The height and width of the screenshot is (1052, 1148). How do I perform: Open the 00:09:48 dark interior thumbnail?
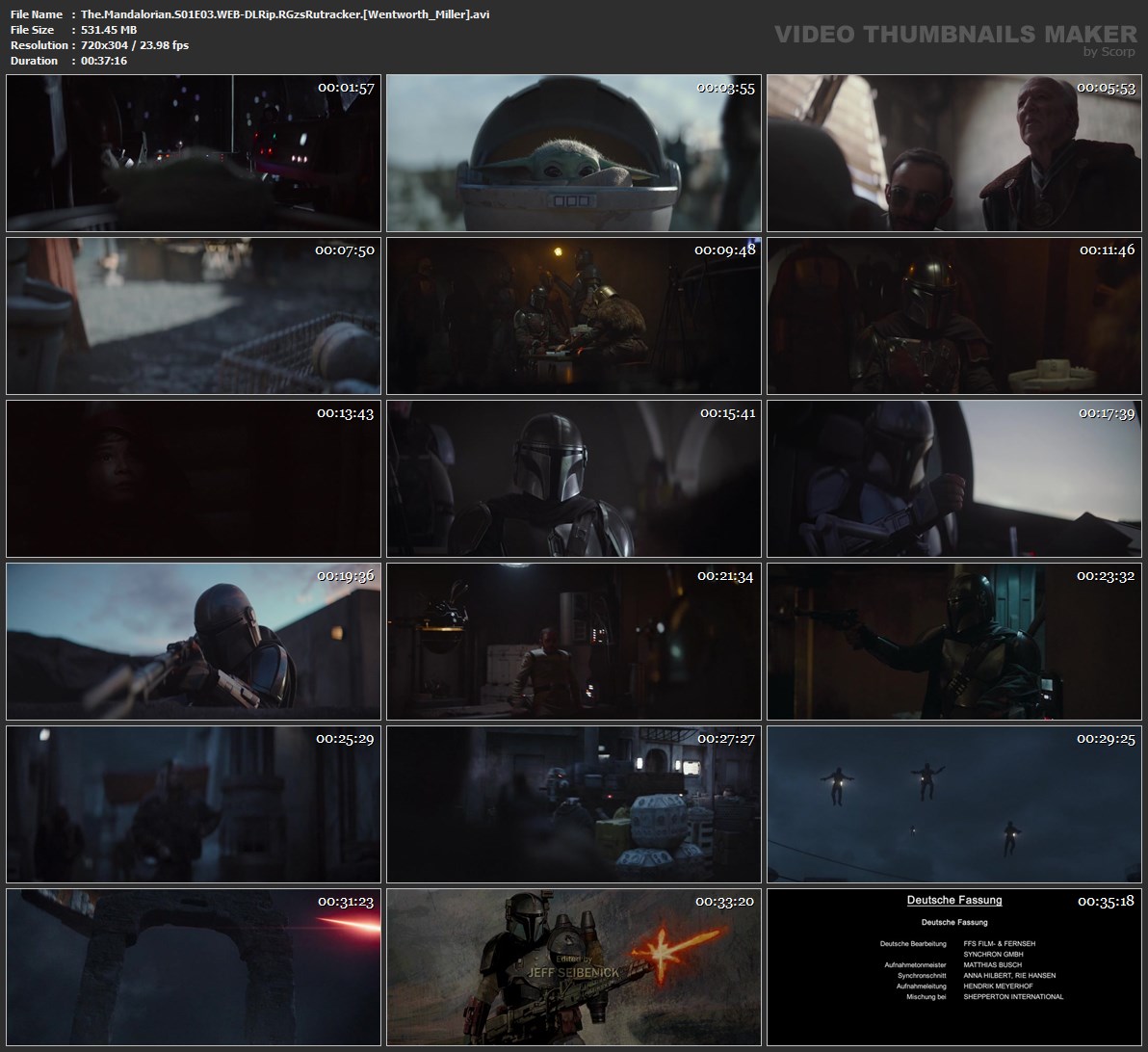[x=574, y=316]
